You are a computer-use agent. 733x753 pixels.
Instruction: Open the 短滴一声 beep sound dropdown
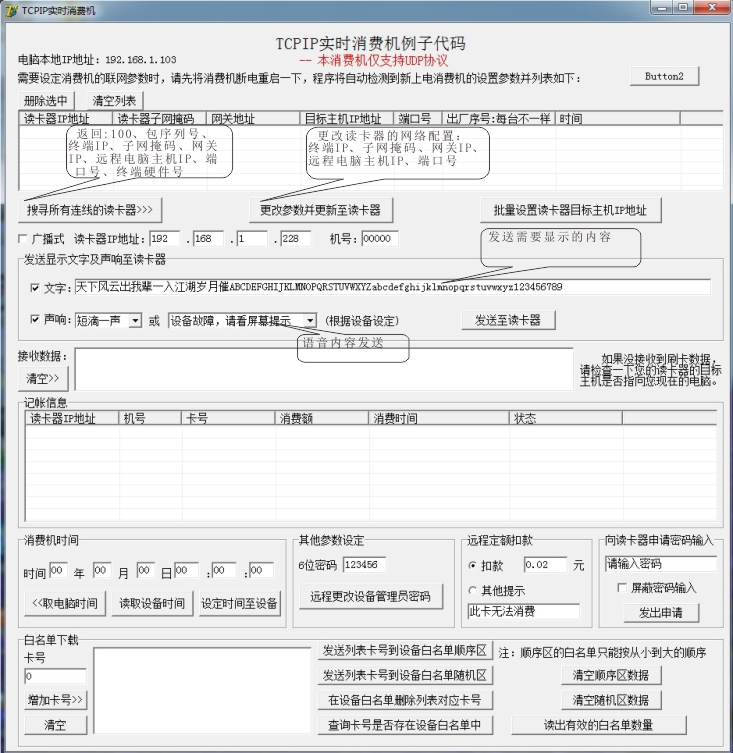pos(135,321)
